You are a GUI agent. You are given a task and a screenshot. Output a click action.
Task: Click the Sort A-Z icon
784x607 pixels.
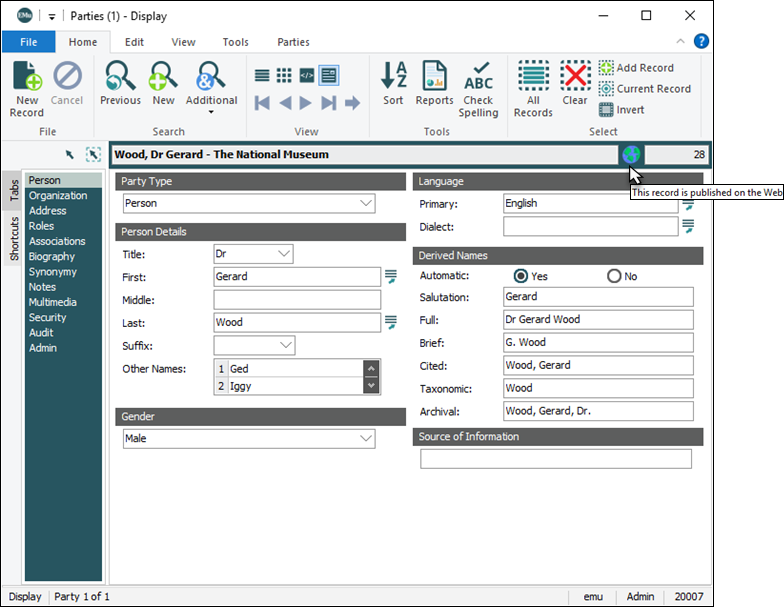(394, 82)
